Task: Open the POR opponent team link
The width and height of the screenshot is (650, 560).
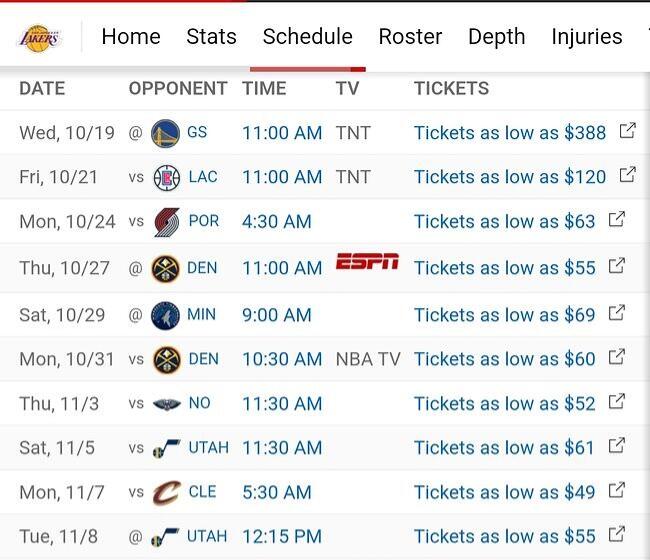Action: [204, 221]
